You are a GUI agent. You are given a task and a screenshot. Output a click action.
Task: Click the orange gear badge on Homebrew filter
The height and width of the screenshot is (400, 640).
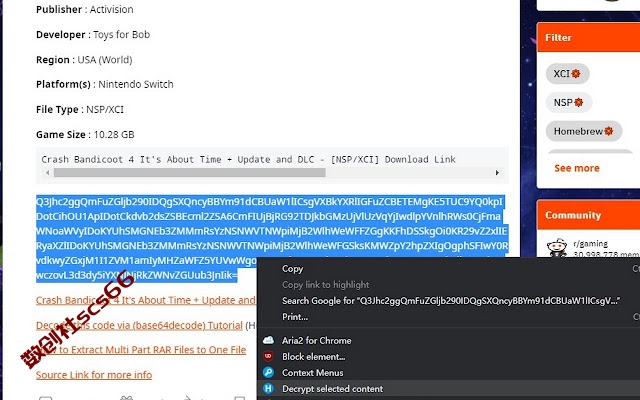click(609, 131)
